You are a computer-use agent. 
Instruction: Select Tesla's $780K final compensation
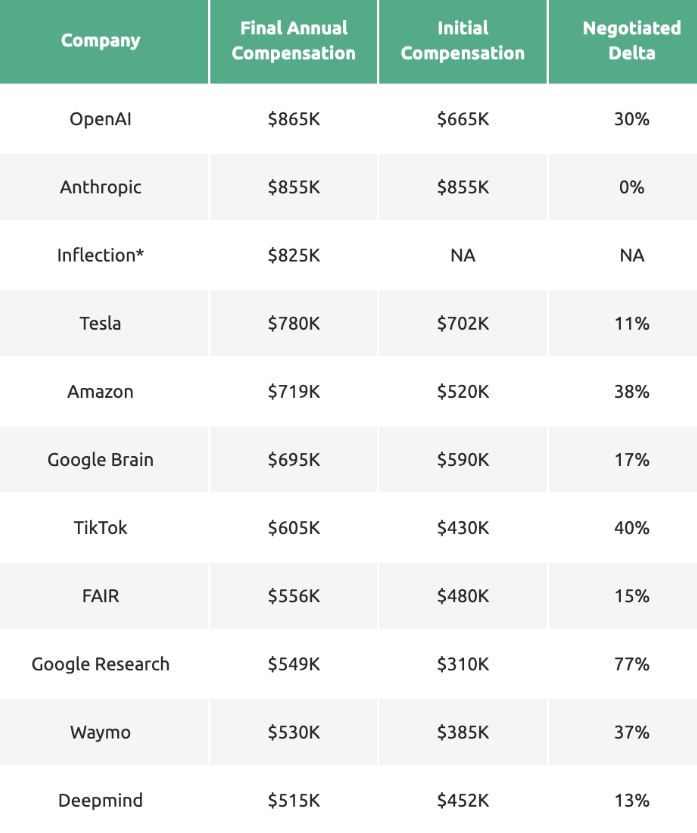[x=294, y=323]
